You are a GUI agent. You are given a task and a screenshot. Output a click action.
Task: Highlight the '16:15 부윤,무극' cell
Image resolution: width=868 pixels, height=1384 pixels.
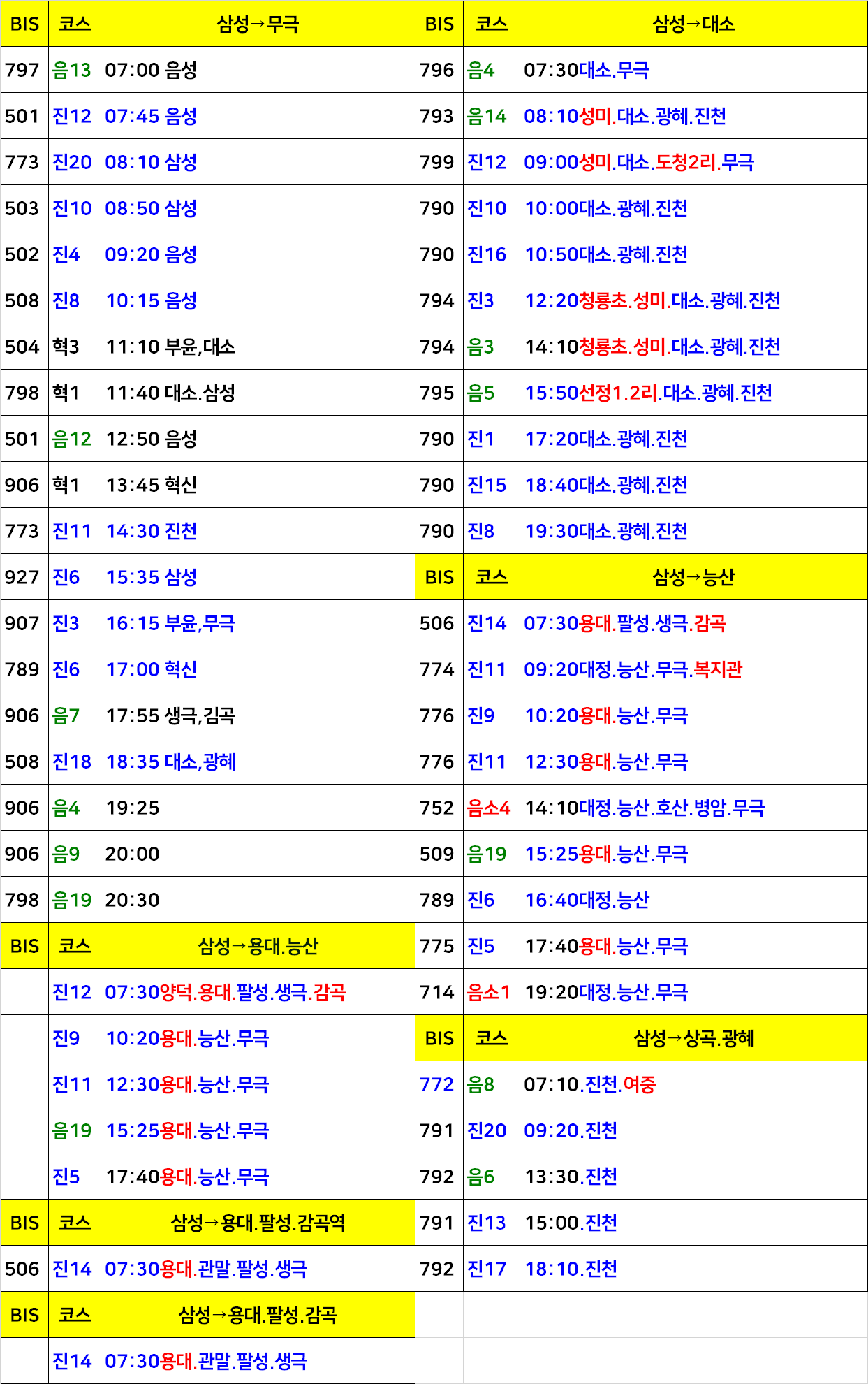[x=258, y=623]
